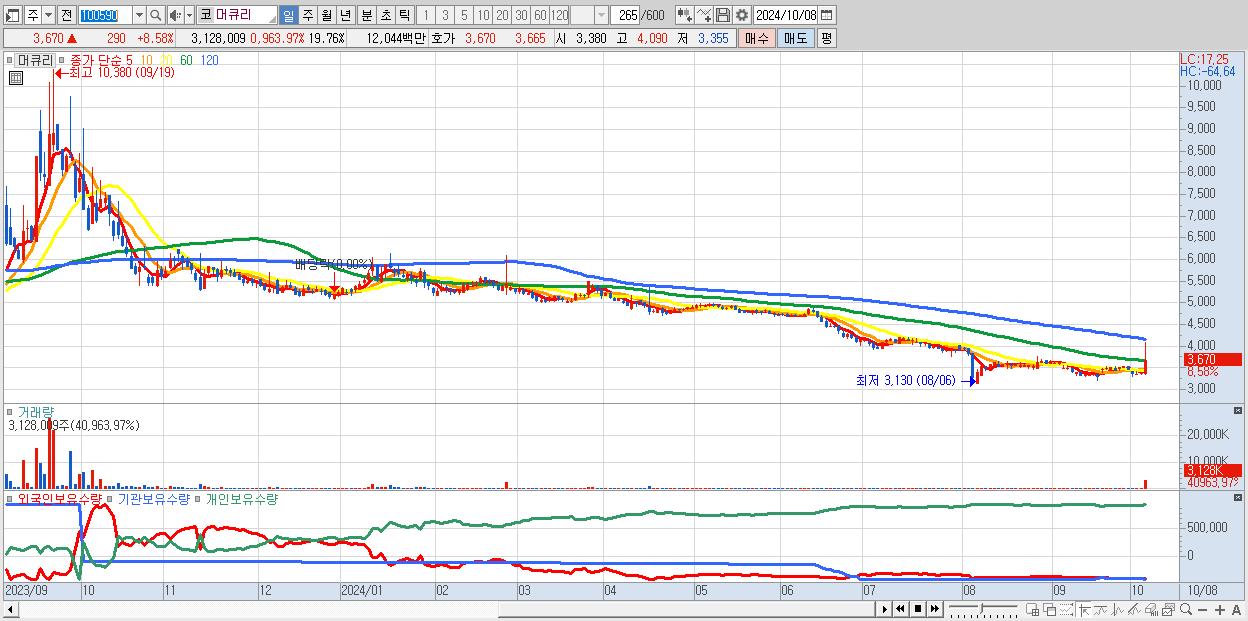
Task: Open the stock code history dropdown arrow
Action: 139,15
